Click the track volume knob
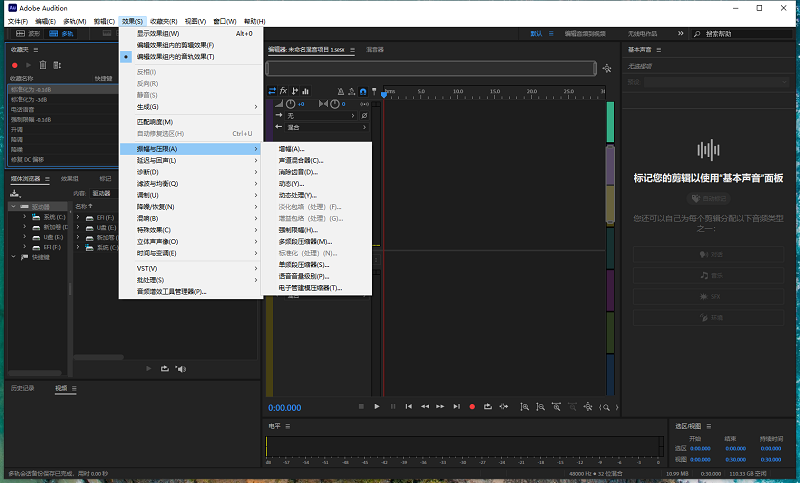800x483 pixels. (x=290, y=104)
